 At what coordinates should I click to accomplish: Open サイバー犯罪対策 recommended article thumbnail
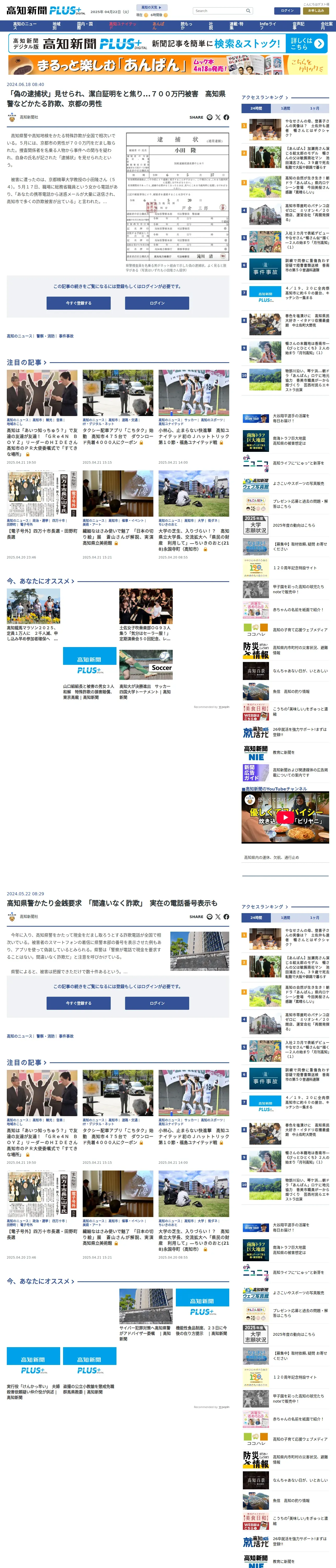coord(146,1306)
